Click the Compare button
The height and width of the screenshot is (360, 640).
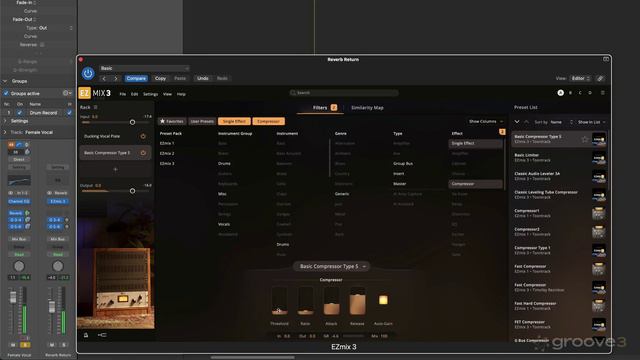point(136,78)
